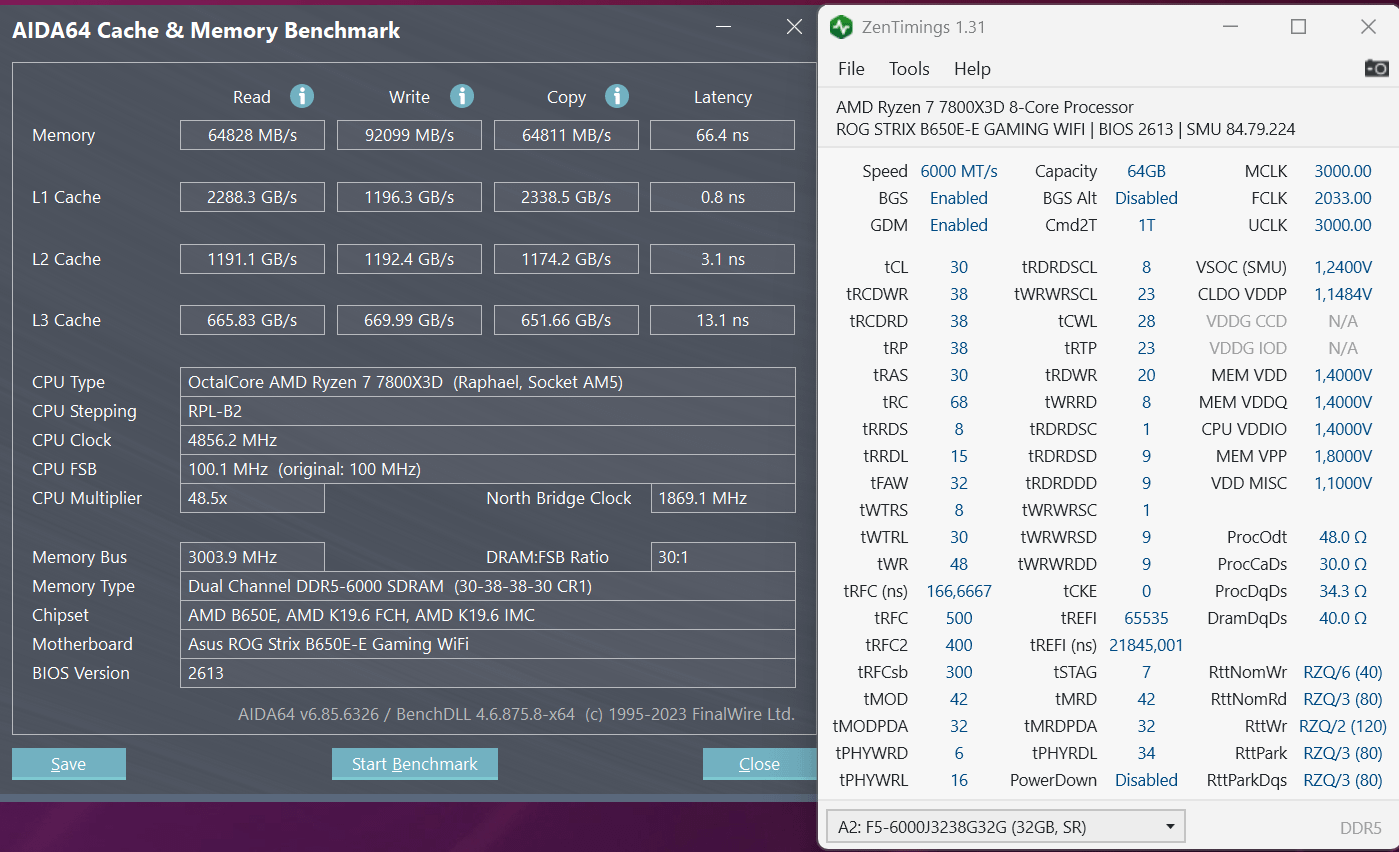This screenshot has height=852, width=1399.
Task: Click VSOC (SMU) voltage 1,2400V
Action: point(1343,267)
